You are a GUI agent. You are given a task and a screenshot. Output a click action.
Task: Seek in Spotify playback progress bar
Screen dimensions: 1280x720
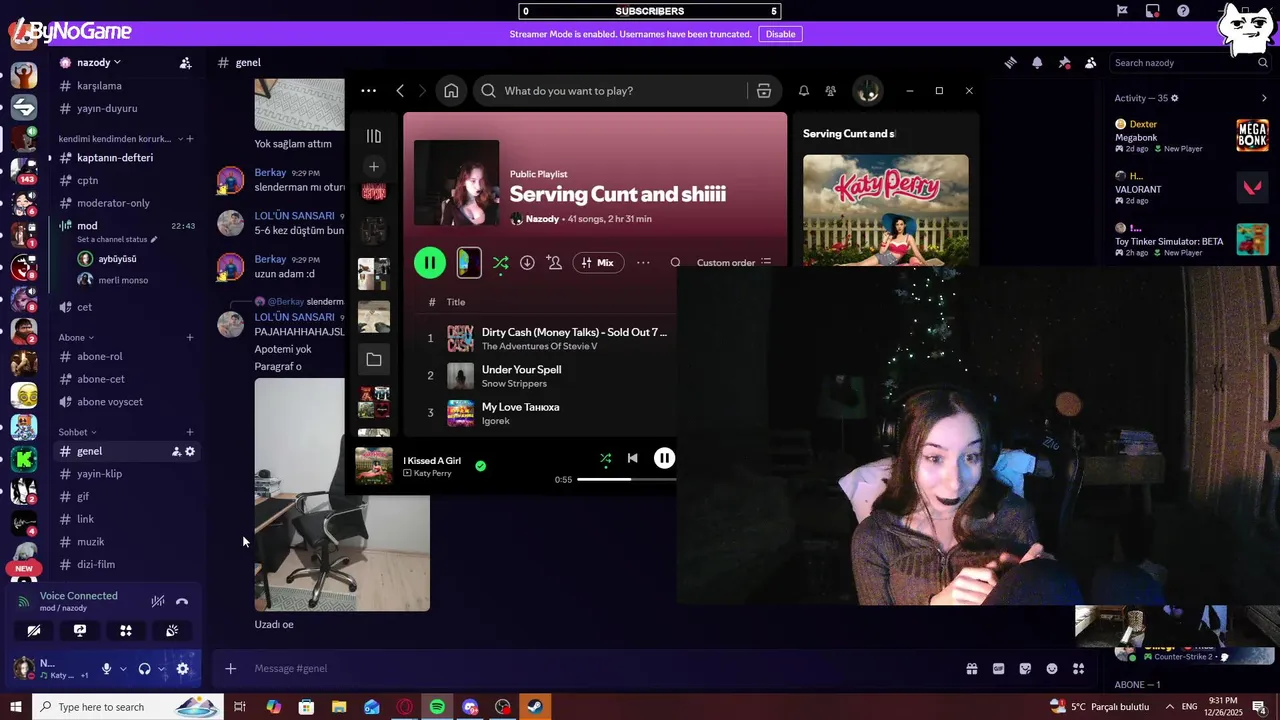tap(627, 480)
